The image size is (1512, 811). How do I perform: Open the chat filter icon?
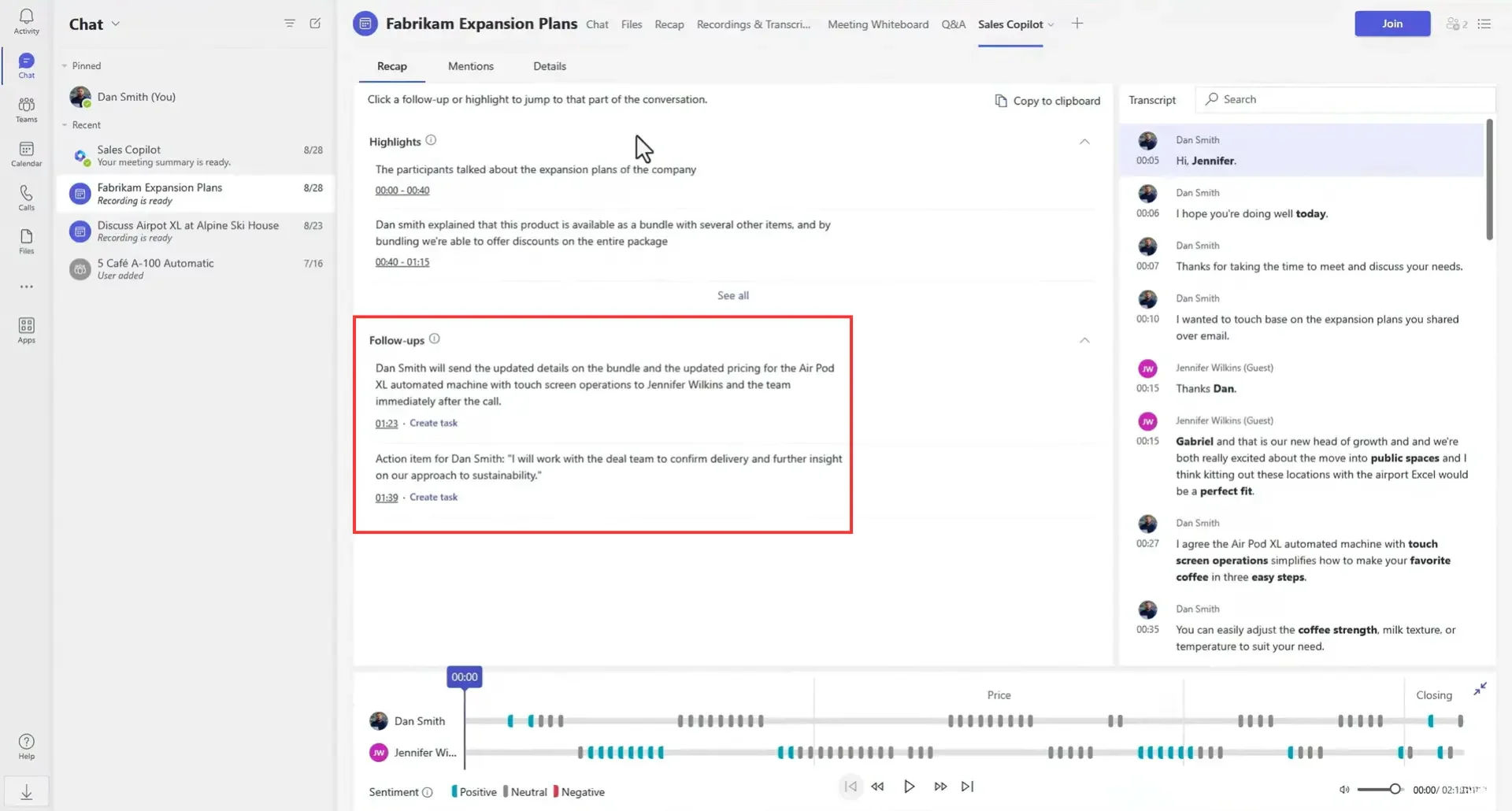(x=290, y=24)
